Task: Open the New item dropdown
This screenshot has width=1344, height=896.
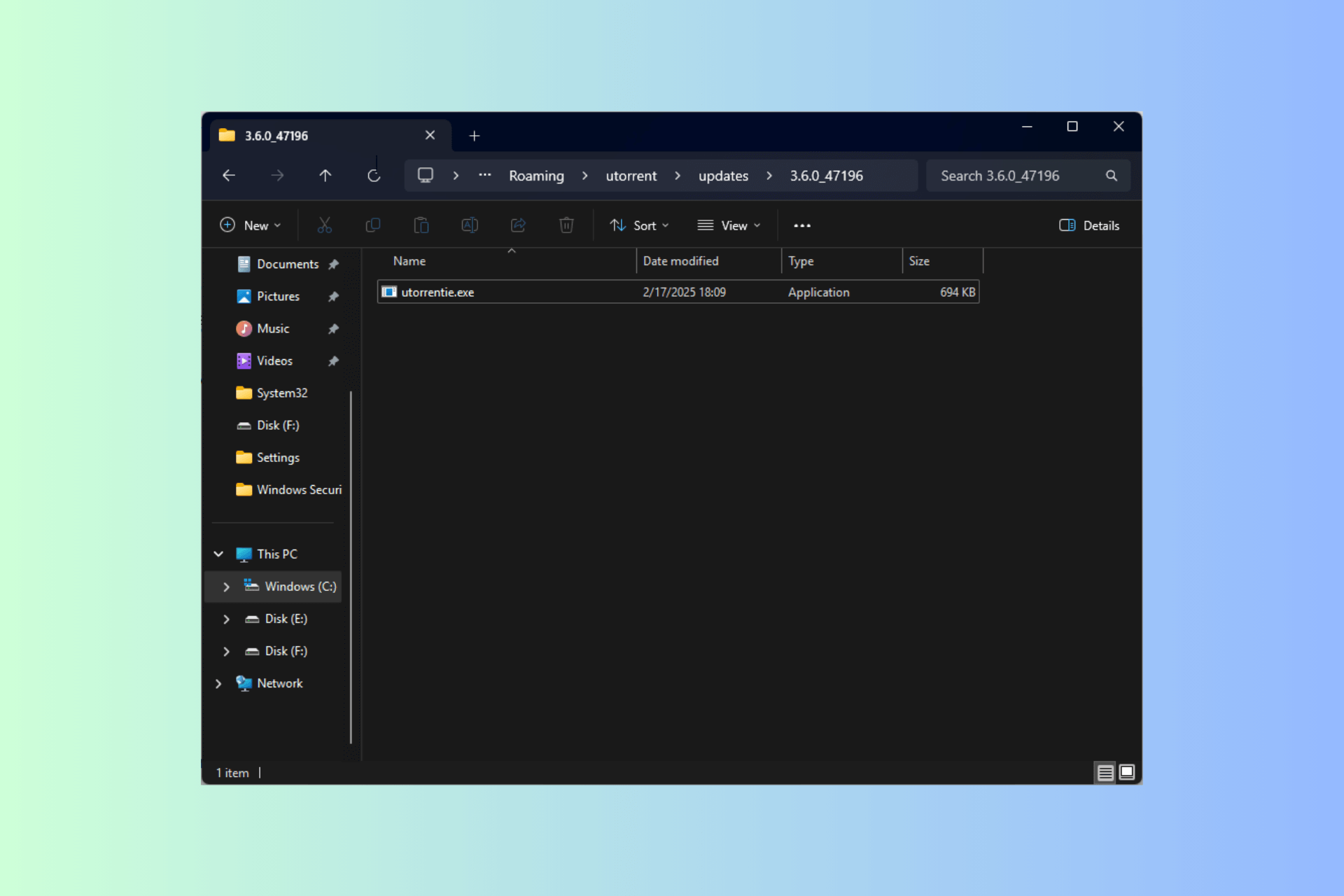Action: (251, 225)
